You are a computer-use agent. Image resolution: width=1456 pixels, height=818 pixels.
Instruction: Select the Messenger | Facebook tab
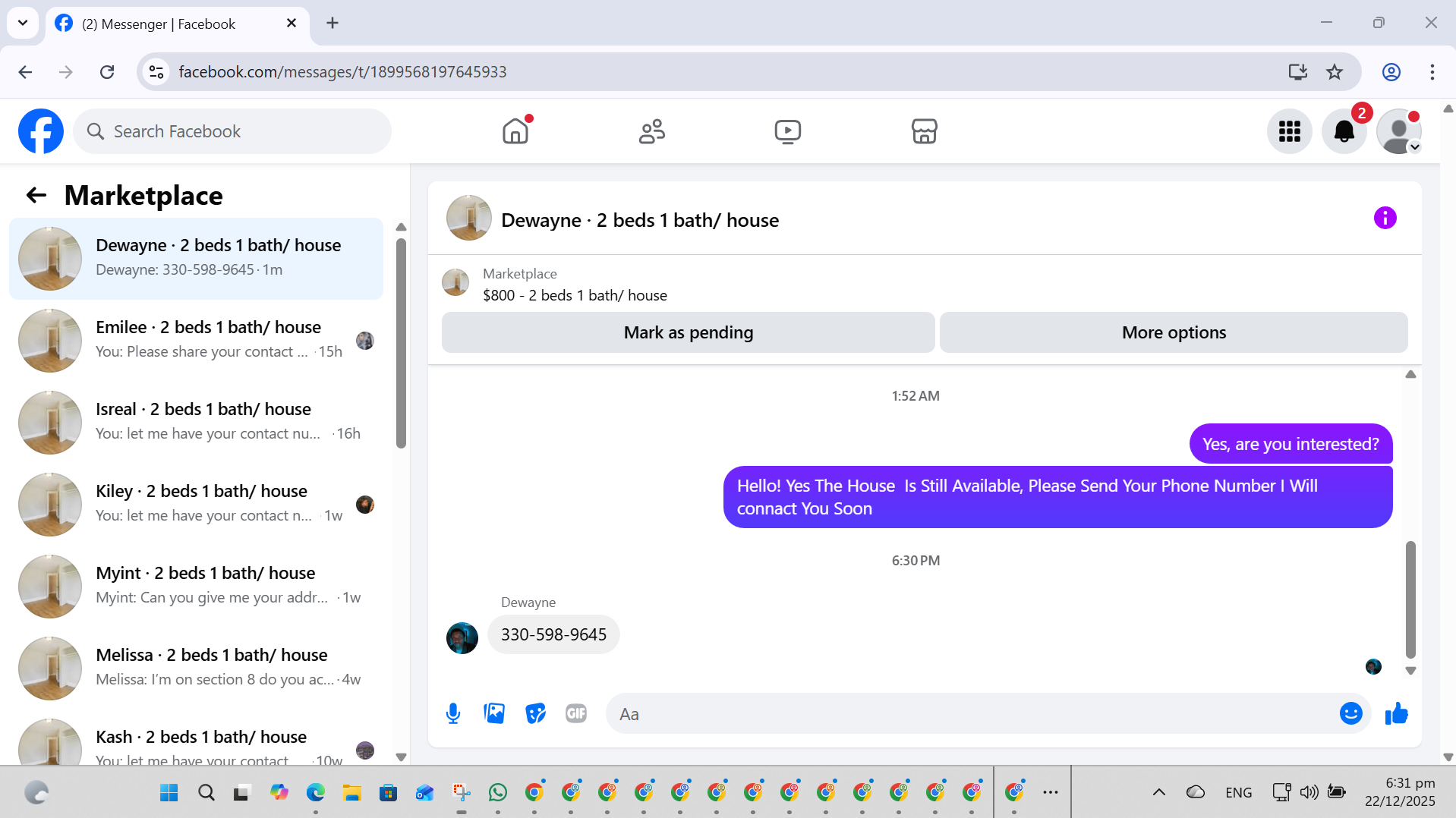(177, 24)
